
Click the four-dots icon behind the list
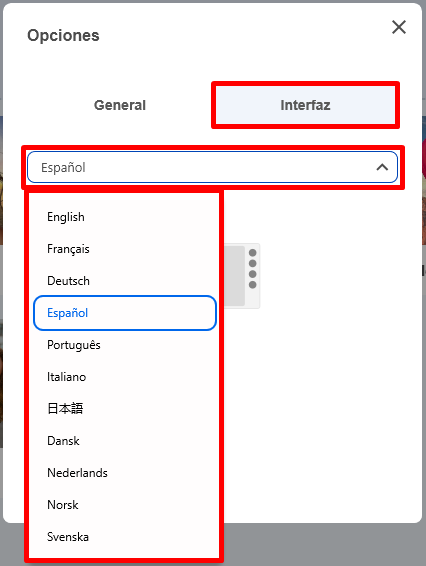[253, 269]
